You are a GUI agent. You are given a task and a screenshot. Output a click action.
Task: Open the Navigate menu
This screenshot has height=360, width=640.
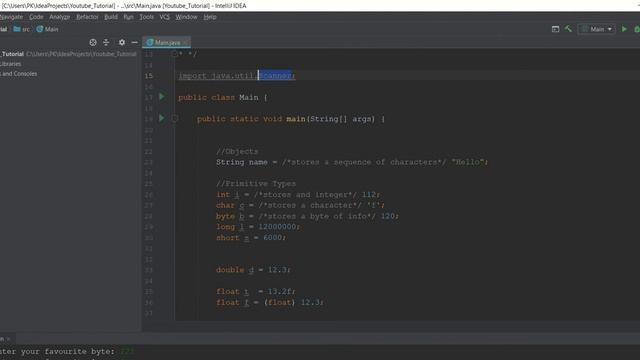[x=11, y=17]
